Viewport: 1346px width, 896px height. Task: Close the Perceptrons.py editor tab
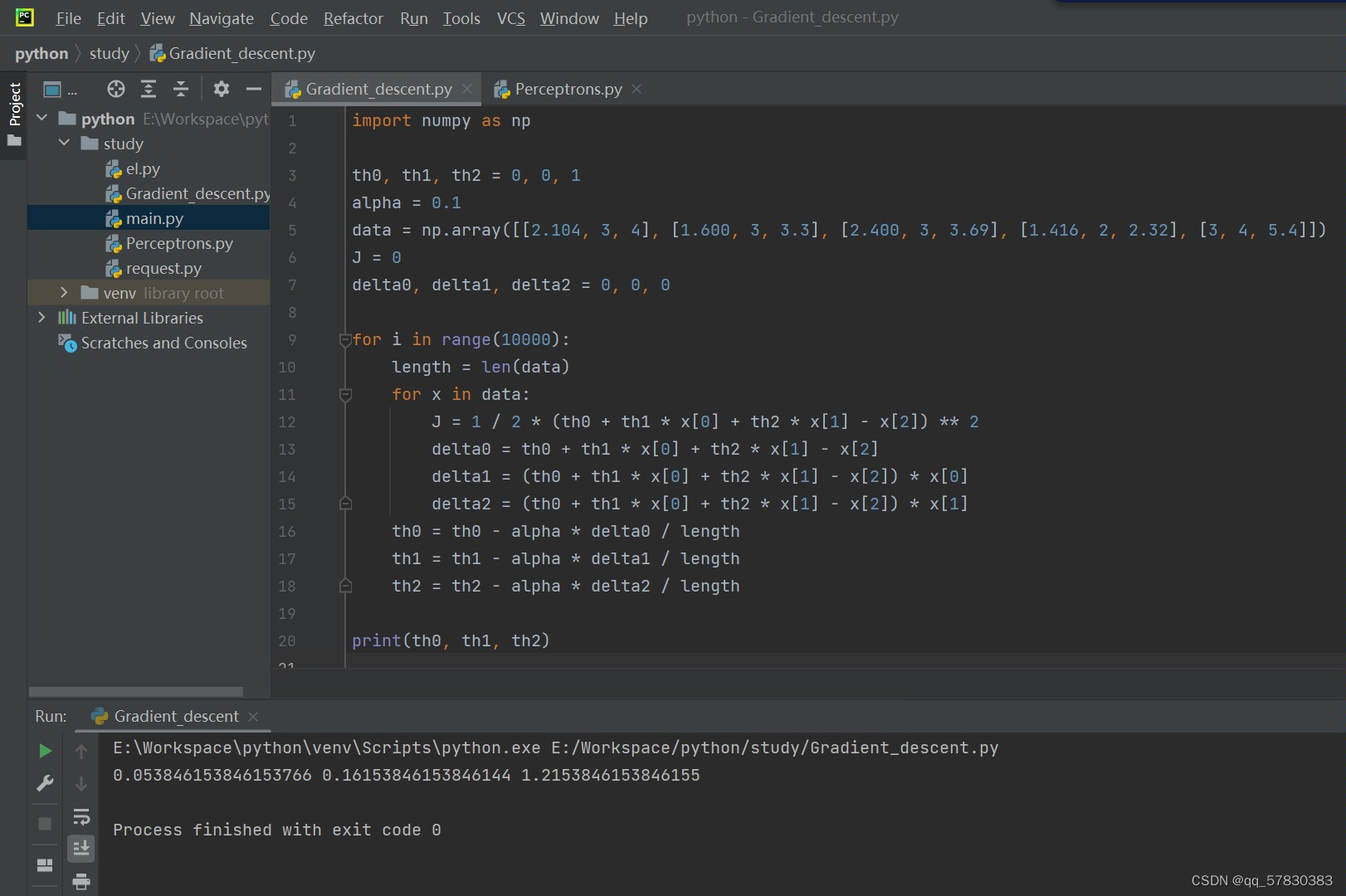636,89
